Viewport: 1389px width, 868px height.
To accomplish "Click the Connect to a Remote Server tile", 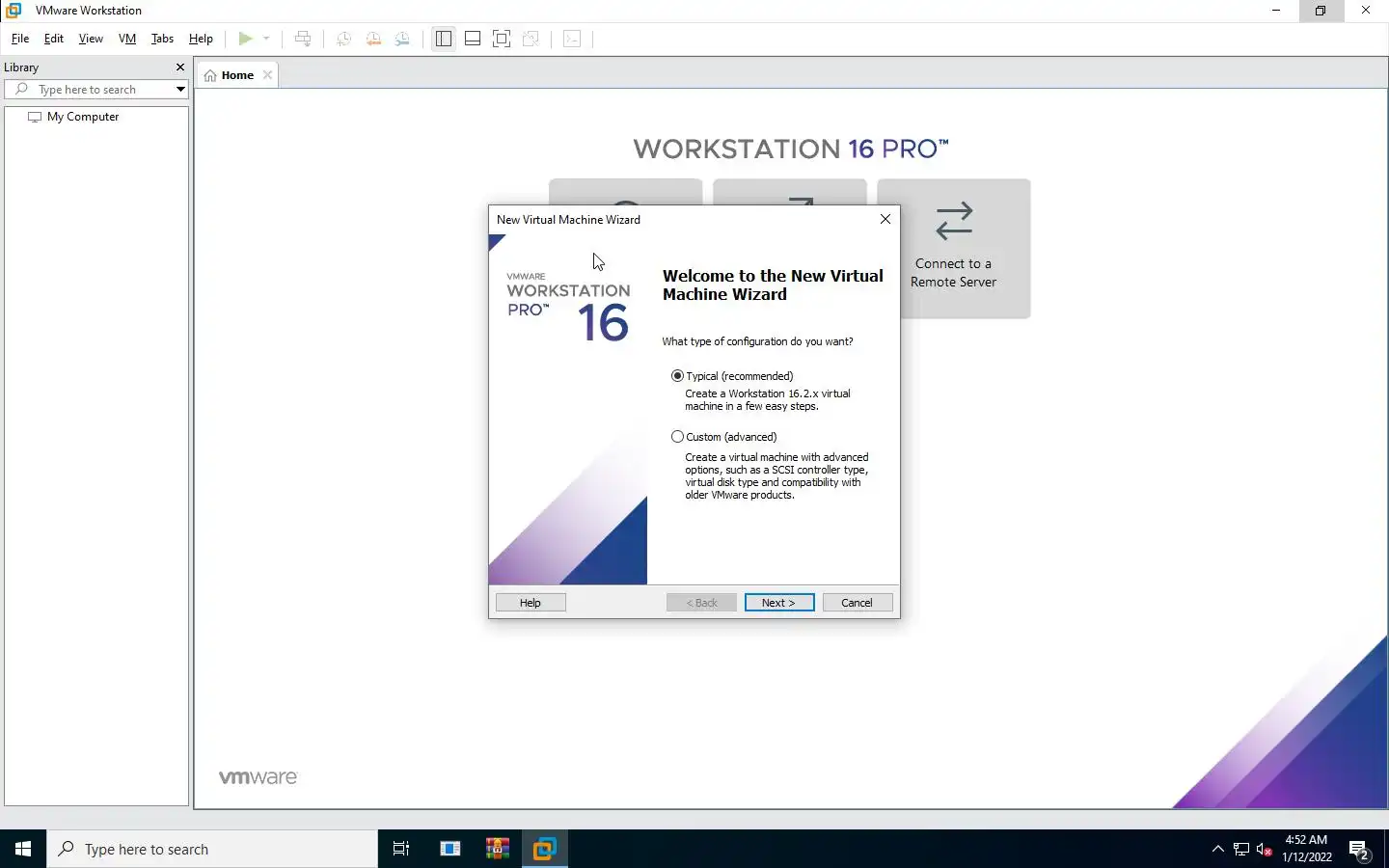I will [x=953, y=248].
